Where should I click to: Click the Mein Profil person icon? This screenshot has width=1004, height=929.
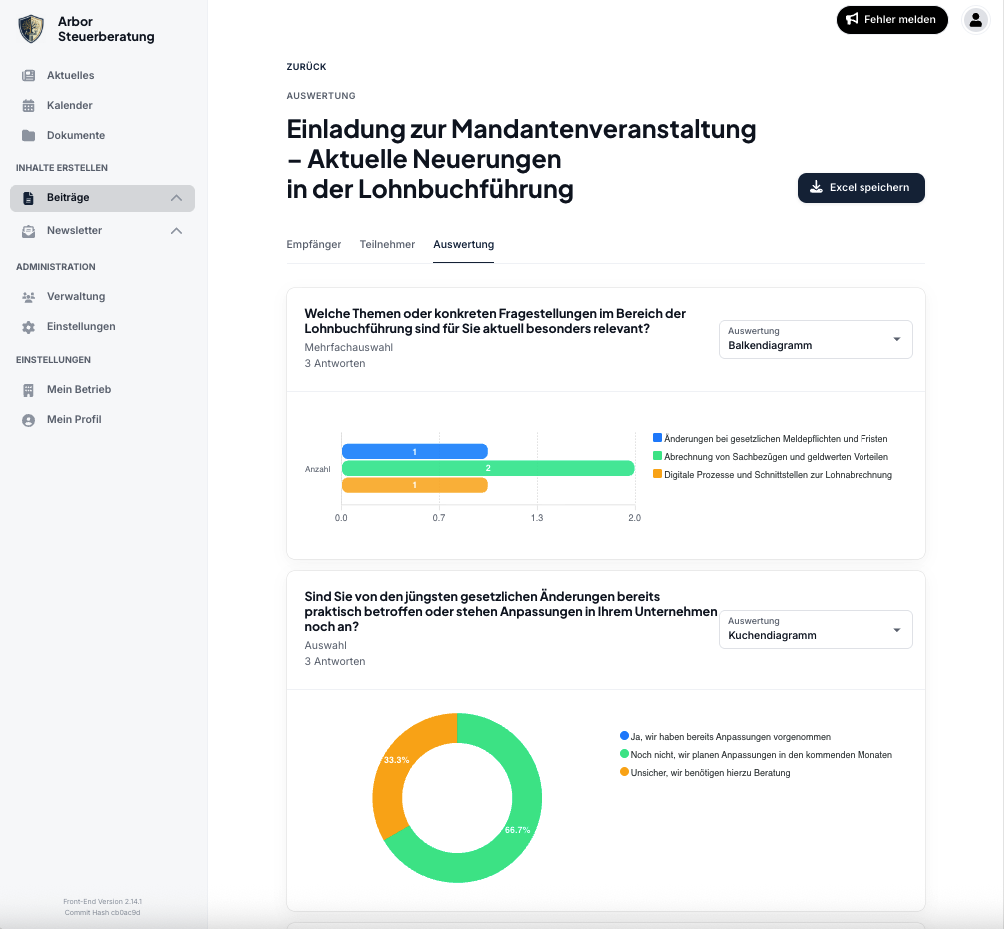click(29, 419)
